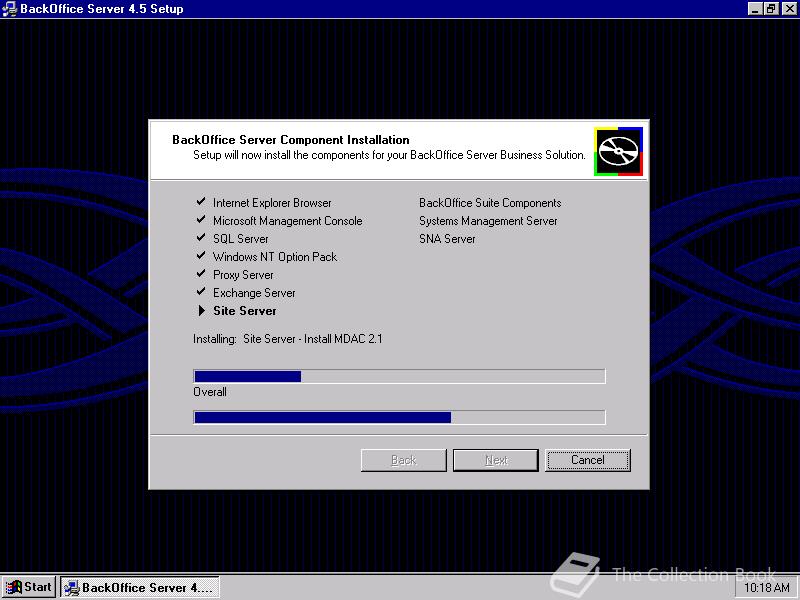Click the setup icon in title bar

point(9,9)
